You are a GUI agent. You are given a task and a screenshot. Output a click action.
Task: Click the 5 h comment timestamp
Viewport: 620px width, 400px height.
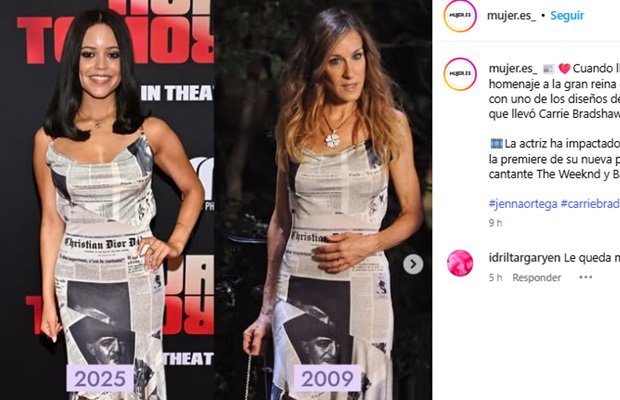coord(495,278)
